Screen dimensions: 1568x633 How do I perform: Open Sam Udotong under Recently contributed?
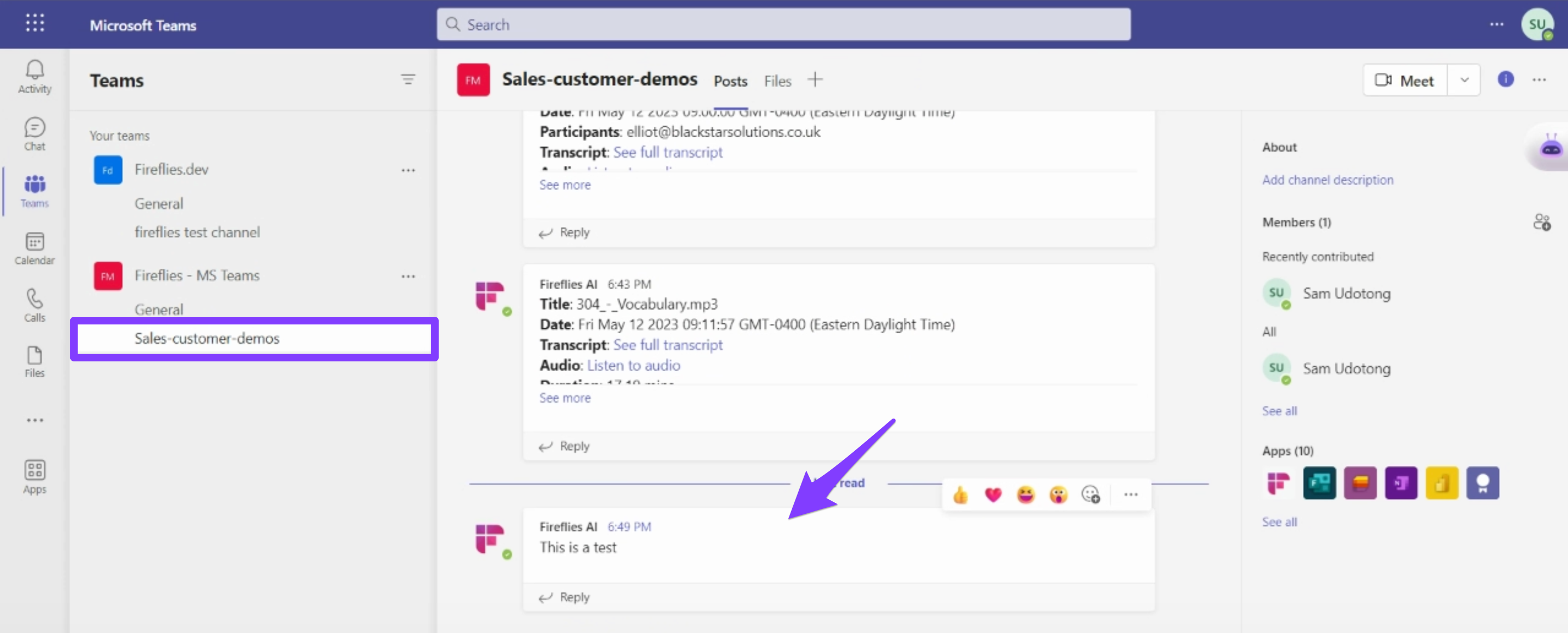[x=1327, y=293]
